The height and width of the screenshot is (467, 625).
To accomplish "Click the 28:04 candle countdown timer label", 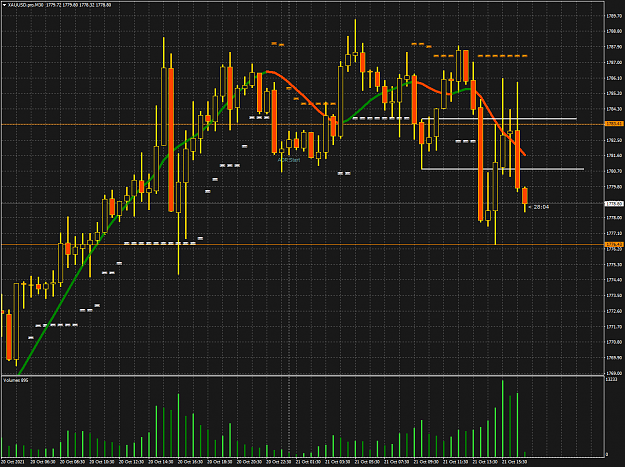I will [541, 207].
